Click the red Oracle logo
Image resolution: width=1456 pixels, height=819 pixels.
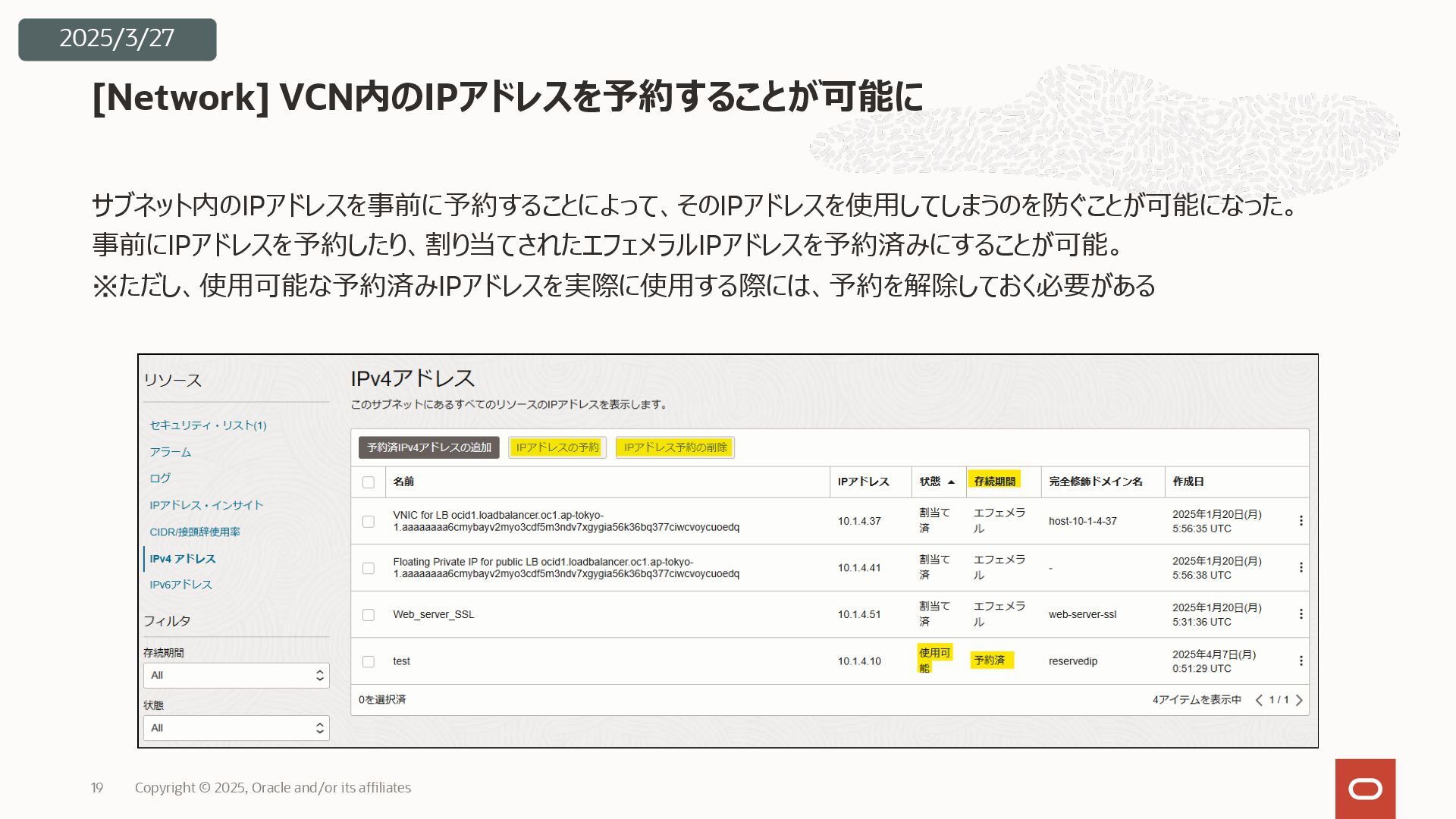pyautogui.click(x=1365, y=789)
